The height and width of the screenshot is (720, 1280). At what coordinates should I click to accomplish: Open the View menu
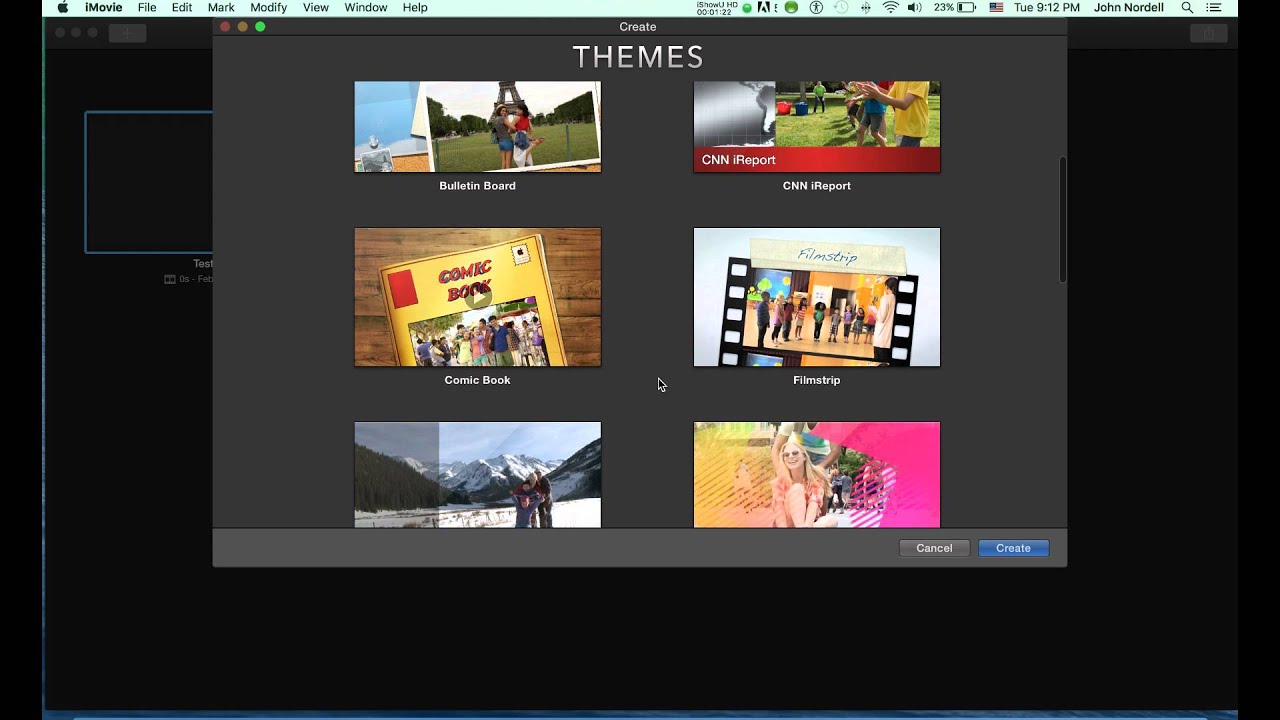[x=316, y=7]
